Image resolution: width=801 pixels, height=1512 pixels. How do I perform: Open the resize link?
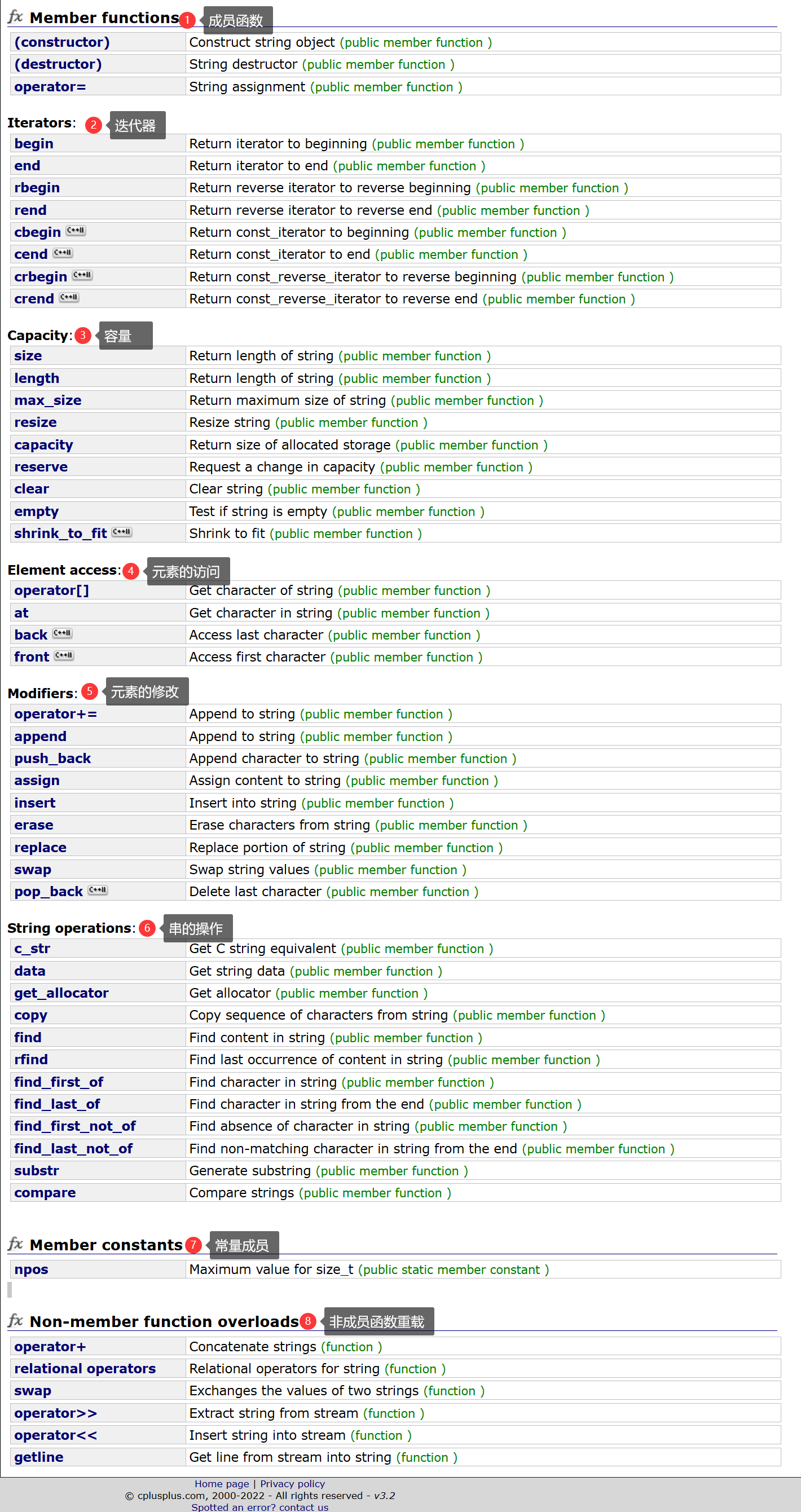pyautogui.click(x=35, y=422)
